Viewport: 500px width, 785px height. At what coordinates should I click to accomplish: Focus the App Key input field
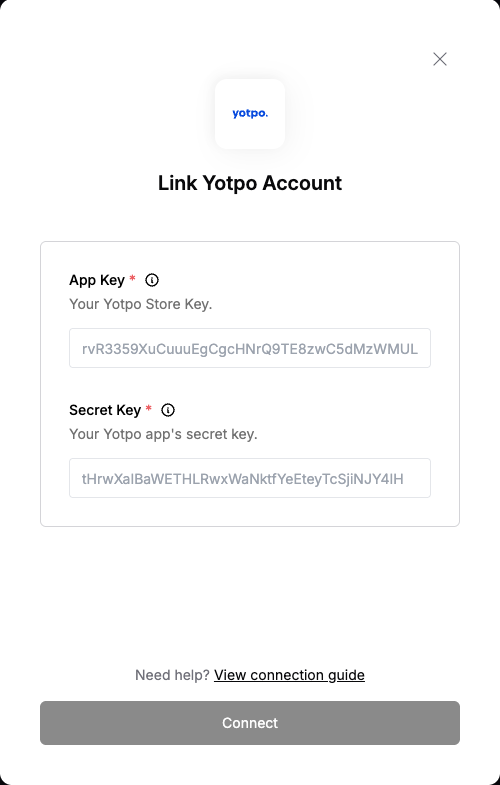[250, 348]
